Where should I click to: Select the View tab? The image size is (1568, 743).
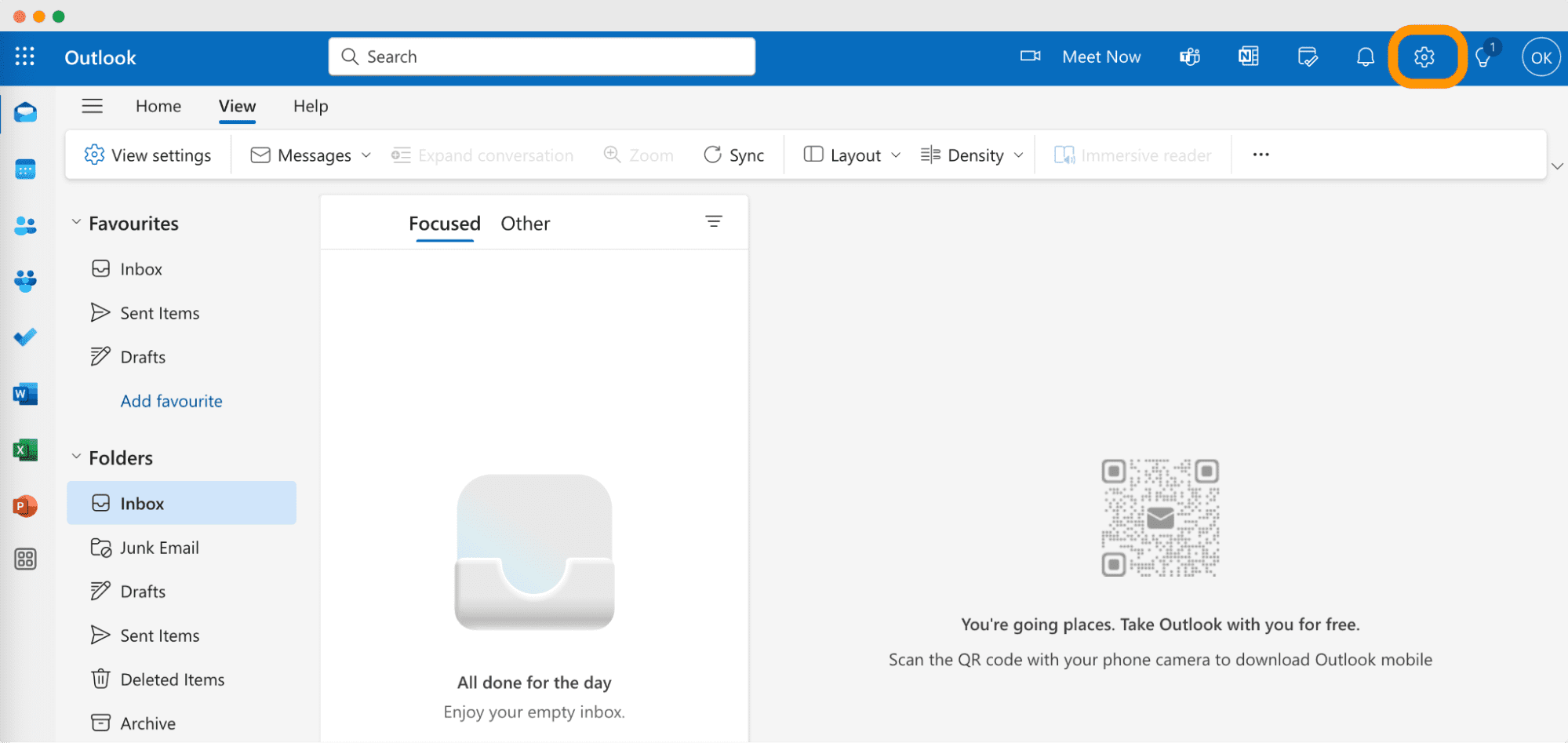pyautogui.click(x=237, y=106)
